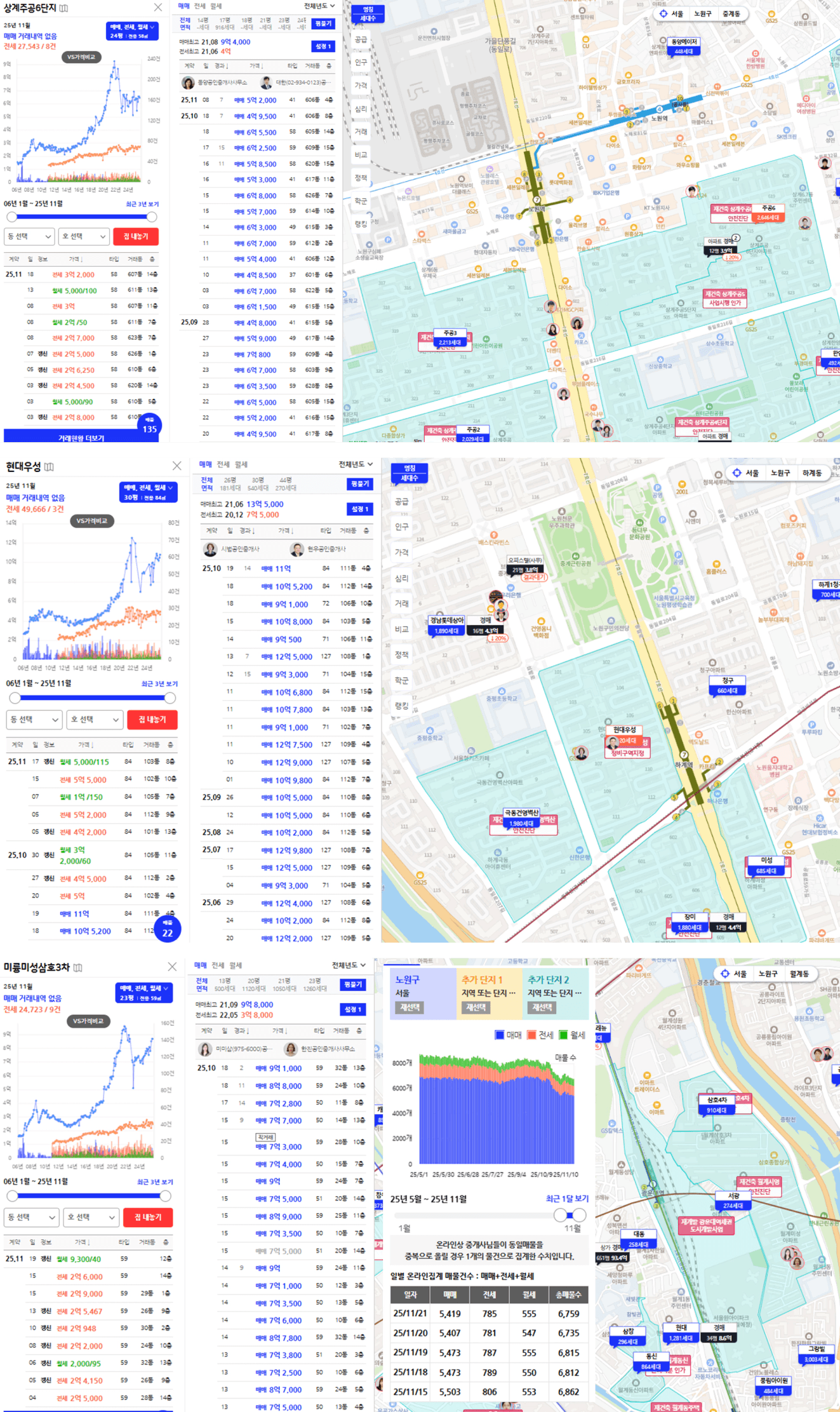
Task: Filter by the 44평 270세대 area tab
Action: [x=286, y=484]
